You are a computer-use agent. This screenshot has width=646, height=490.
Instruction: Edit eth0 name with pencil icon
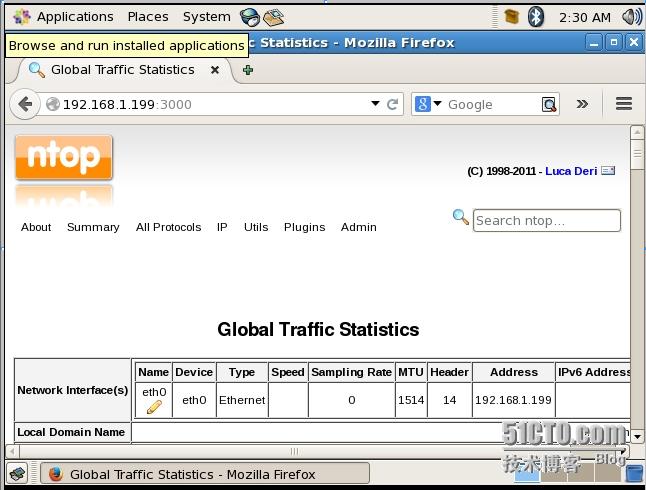point(154,408)
